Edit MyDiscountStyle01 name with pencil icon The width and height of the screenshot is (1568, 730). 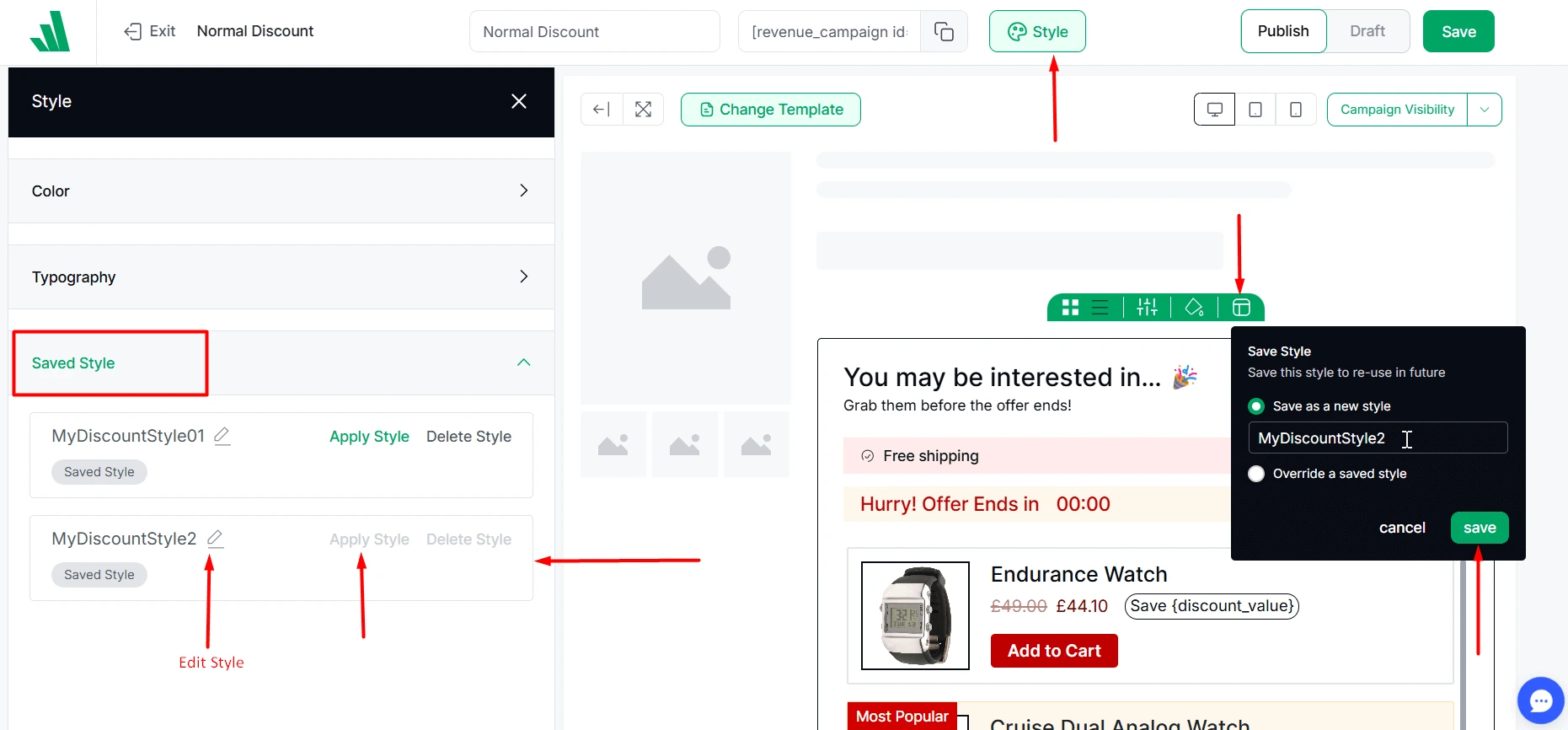coord(222,436)
